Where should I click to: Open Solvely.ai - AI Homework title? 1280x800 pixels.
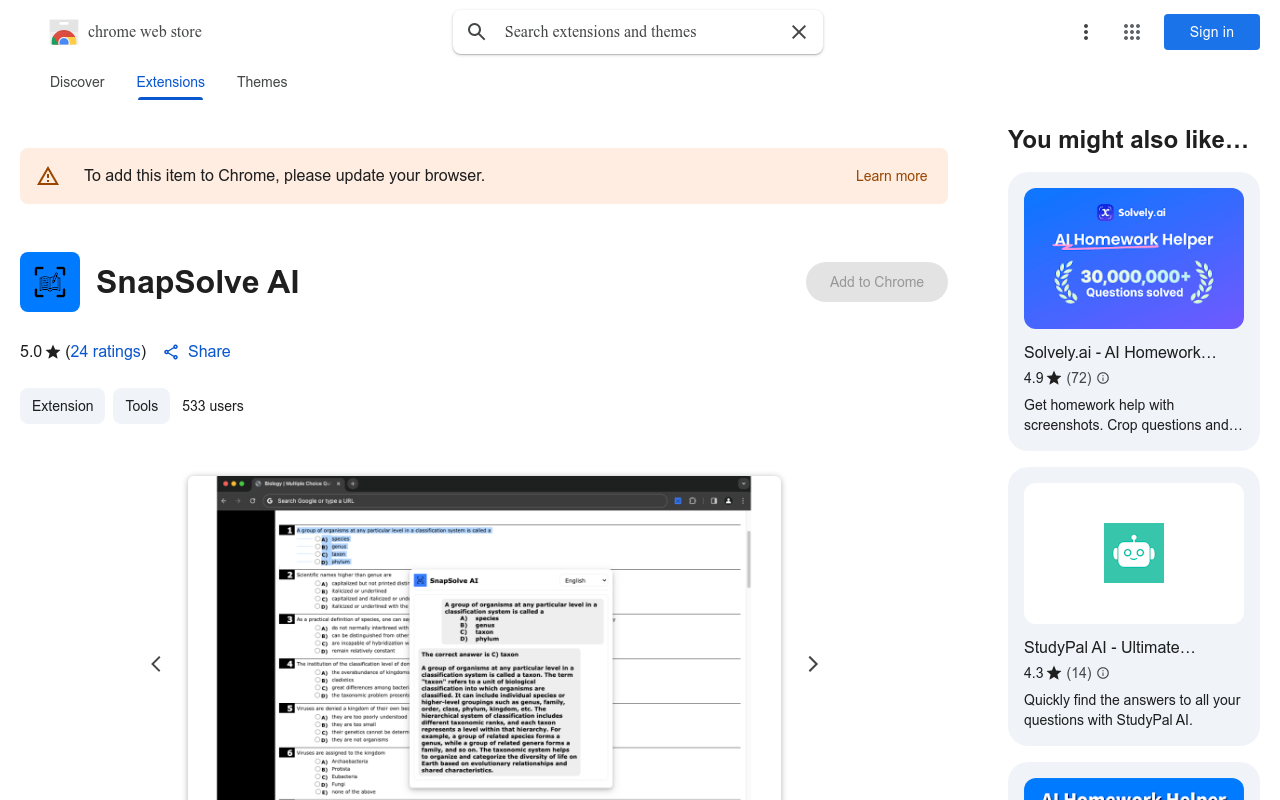(x=1120, y=352)
